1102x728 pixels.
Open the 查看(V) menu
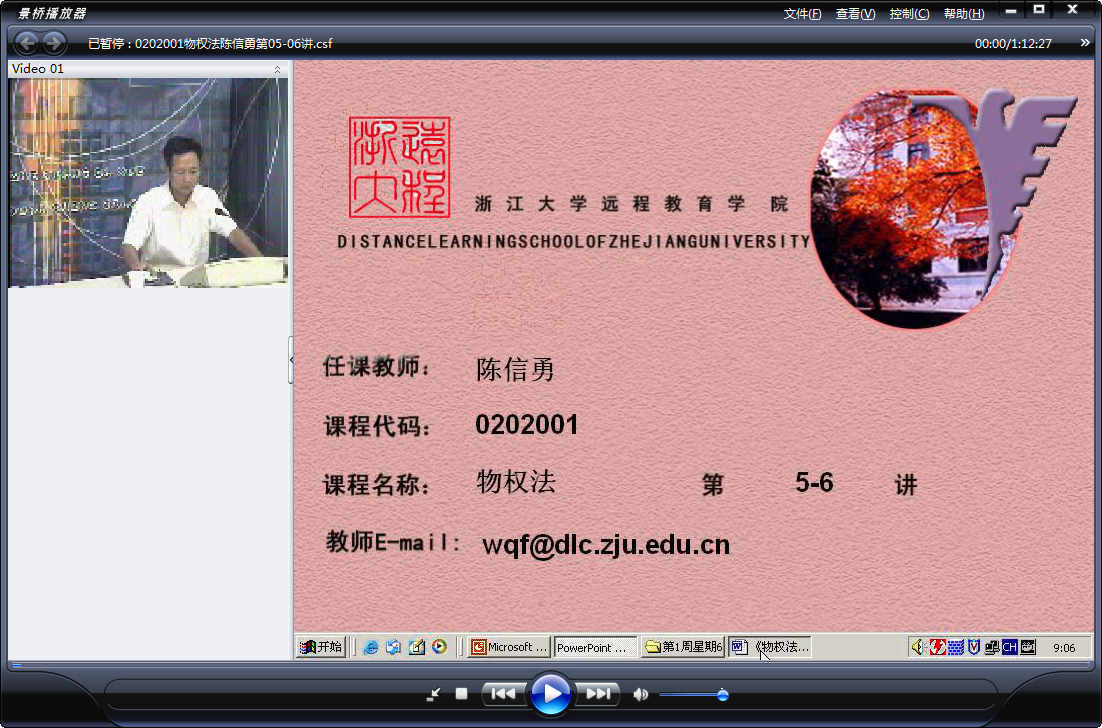point(855,14)
